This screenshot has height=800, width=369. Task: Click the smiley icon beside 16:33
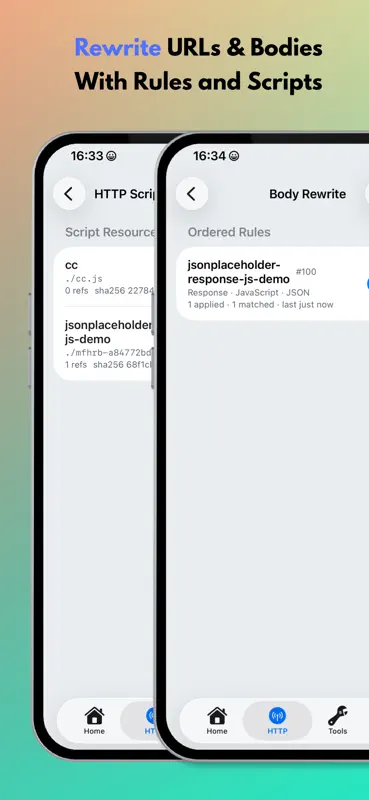[x=111, y=156]
